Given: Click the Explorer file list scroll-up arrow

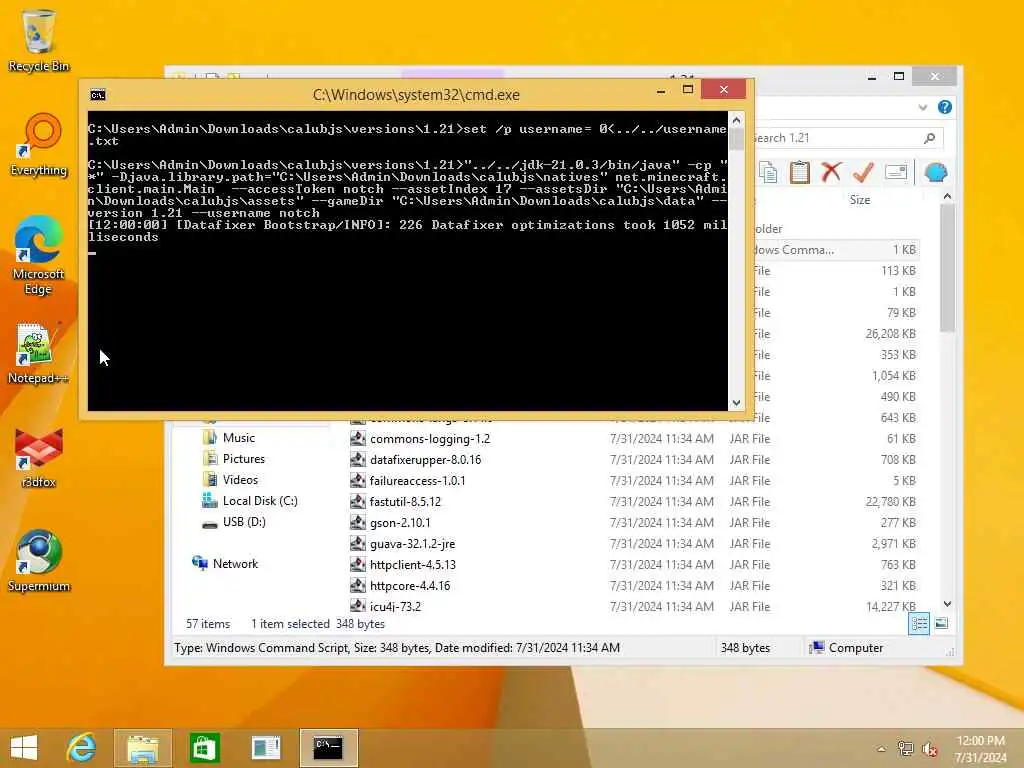Looking at the screenshot, I should coord(948,196).
